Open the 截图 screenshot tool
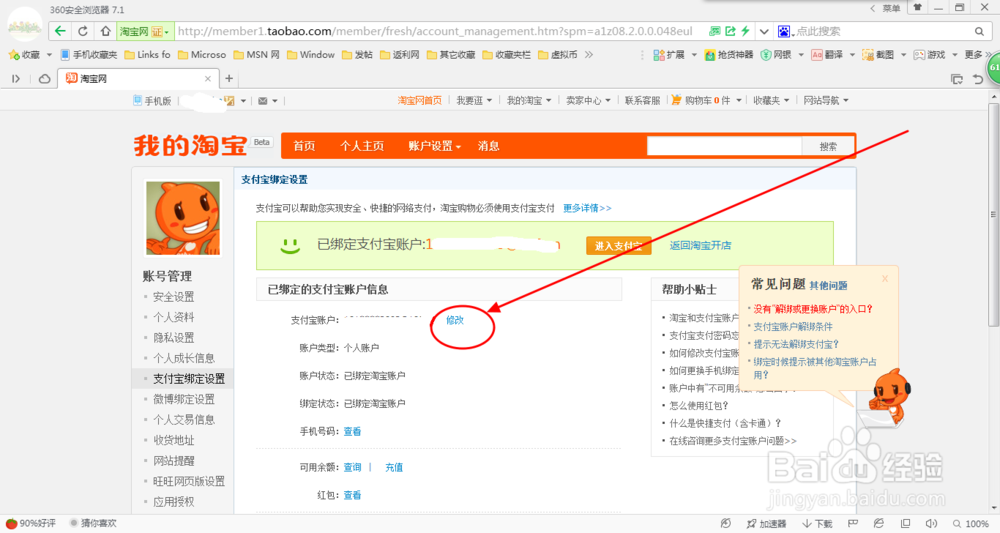This screenshot has width=1000, height=533. point(878,55)
